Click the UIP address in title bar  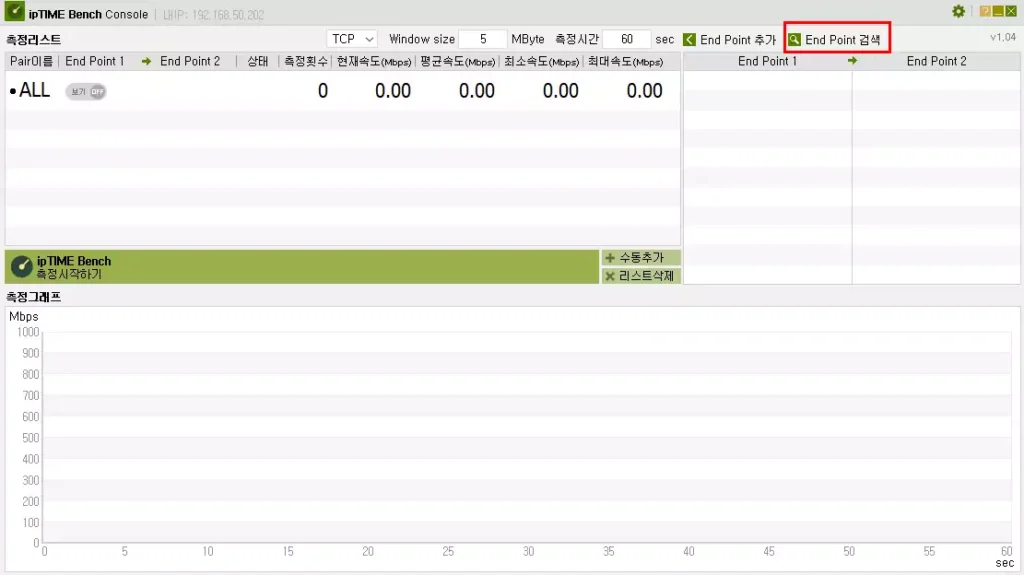(x=214, y=14)
